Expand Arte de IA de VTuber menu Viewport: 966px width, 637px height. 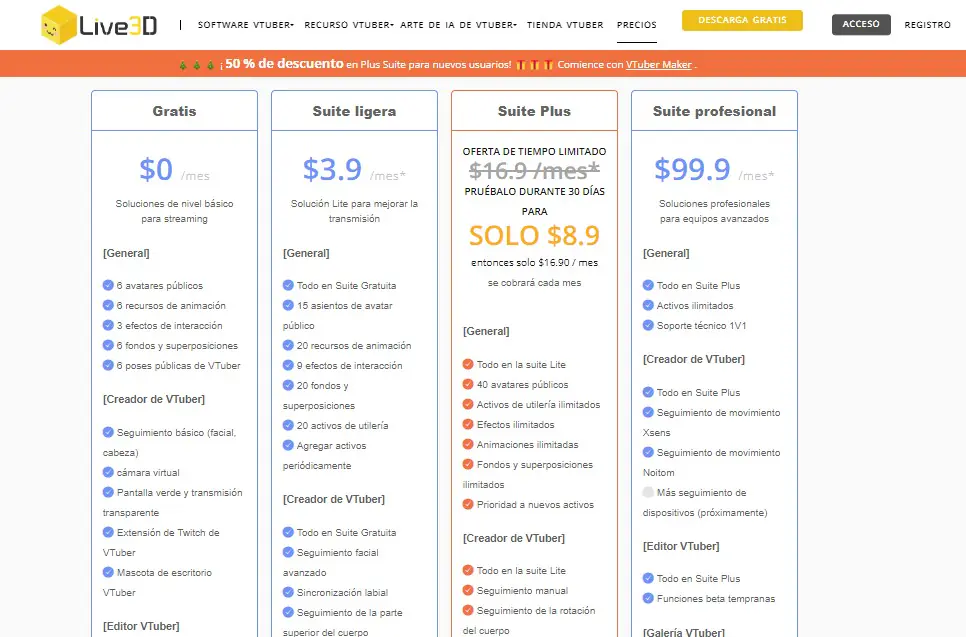coord(458,24)
